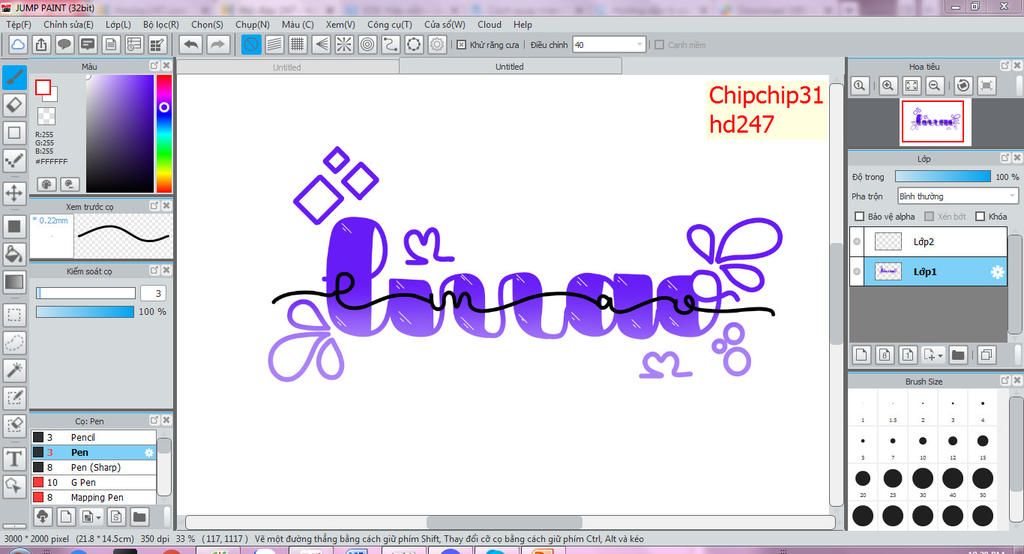Screen dimensions: 1024x554
Task: Open the Điều chỉnh correction value dropdown
Action: pyautogui.click(x=609, y=44)
